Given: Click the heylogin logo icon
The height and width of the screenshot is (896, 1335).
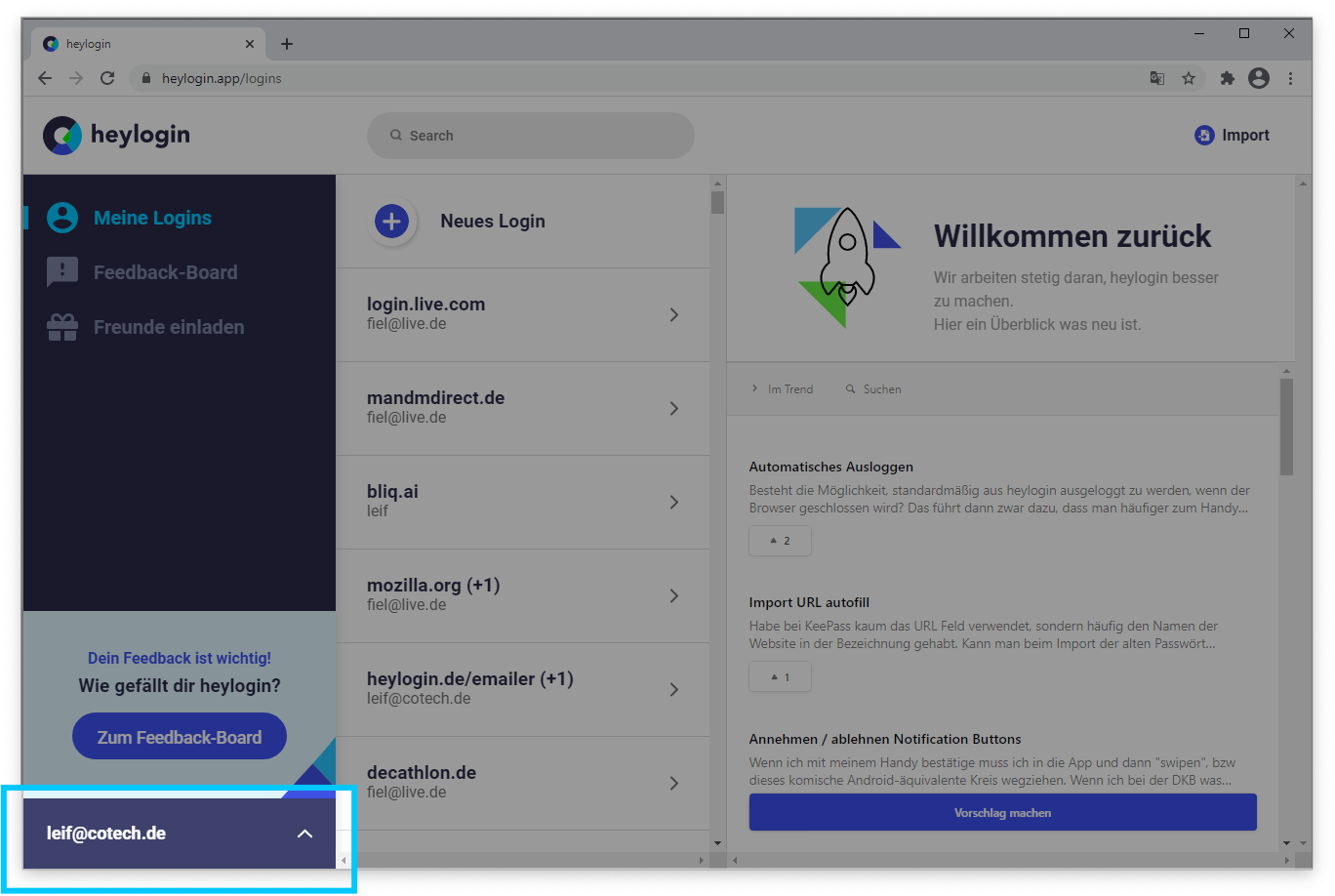Looking at the screenshot, I should [x=62, y=136].
